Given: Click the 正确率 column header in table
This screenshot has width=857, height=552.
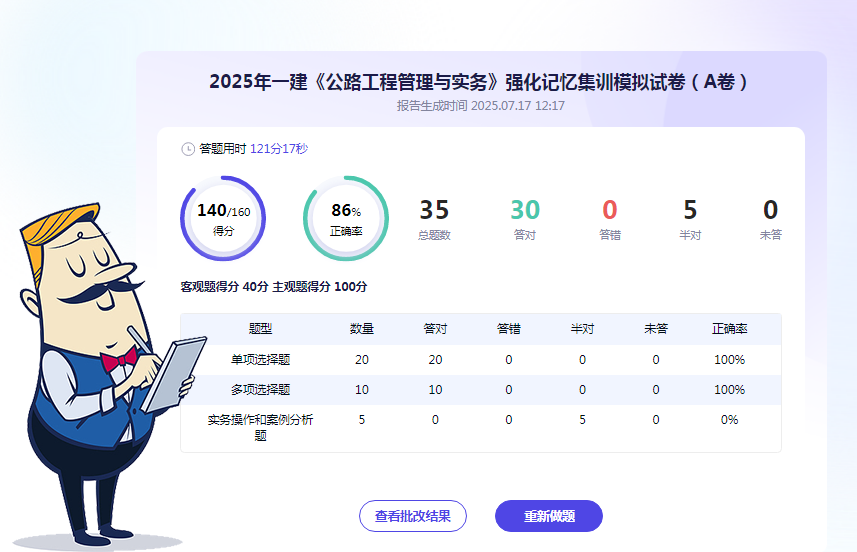Looking at the screenshot, I should pyautogui.click(x=730, y=328).
